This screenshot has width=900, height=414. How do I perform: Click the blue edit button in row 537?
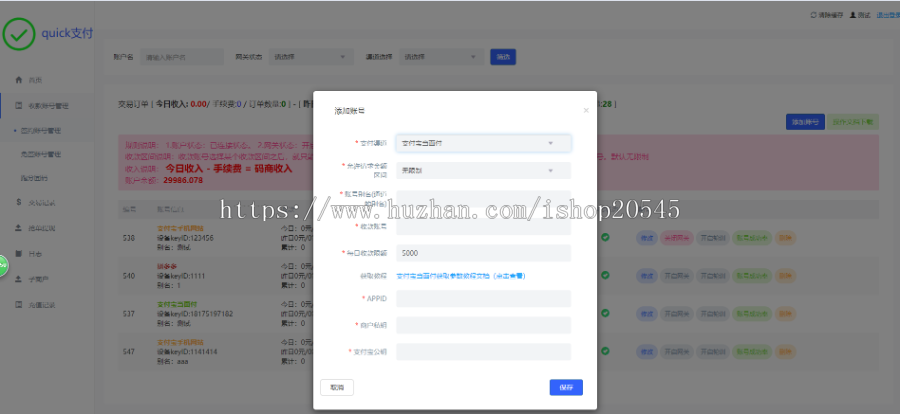(647, 314)
